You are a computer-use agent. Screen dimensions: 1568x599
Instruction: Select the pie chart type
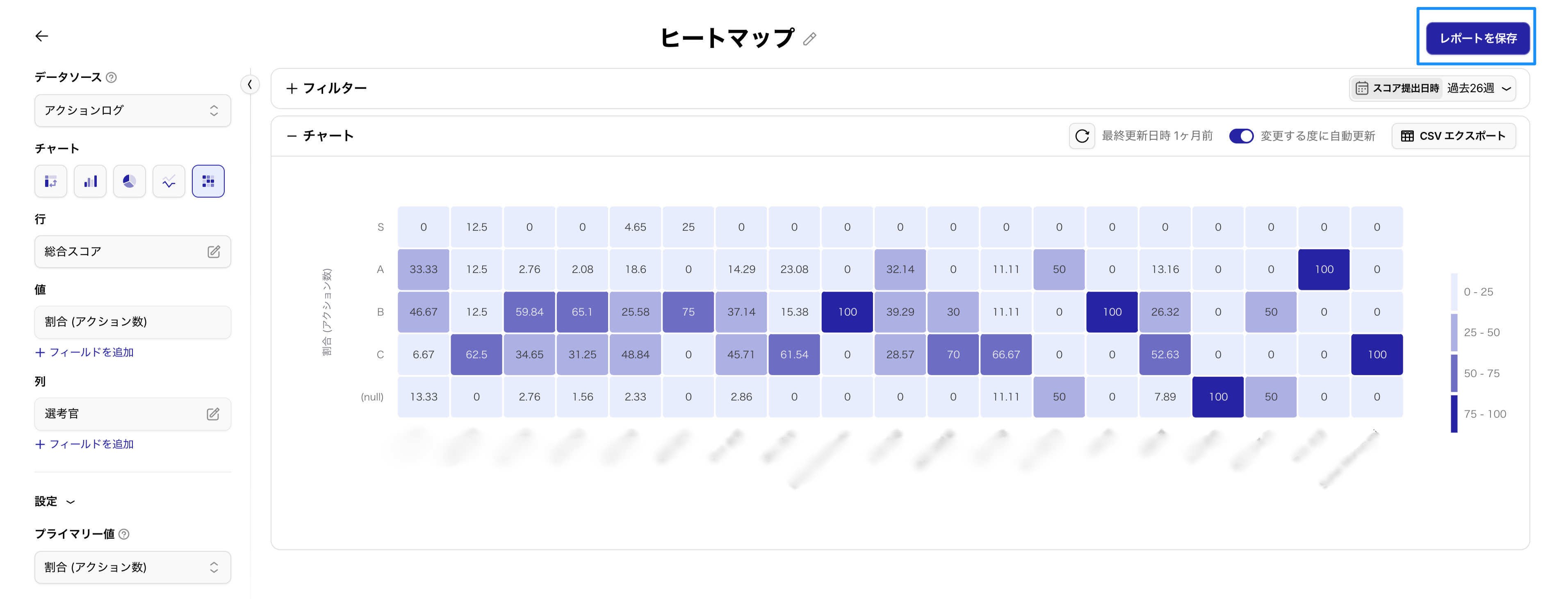coord(129,181)
